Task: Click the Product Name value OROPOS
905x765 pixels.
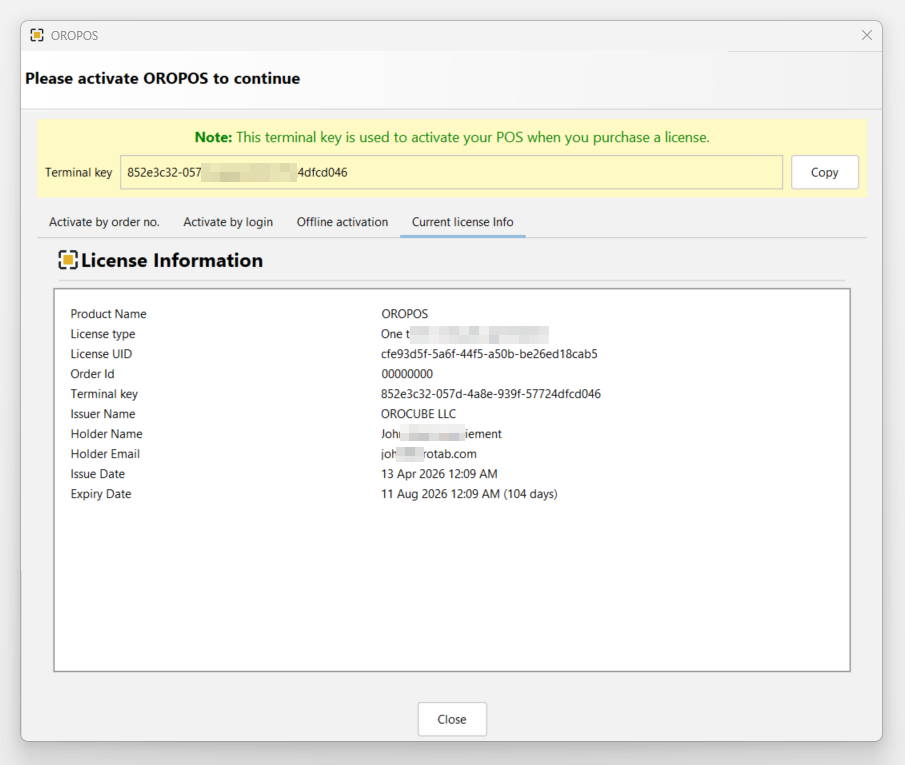Action: (405, 314)
